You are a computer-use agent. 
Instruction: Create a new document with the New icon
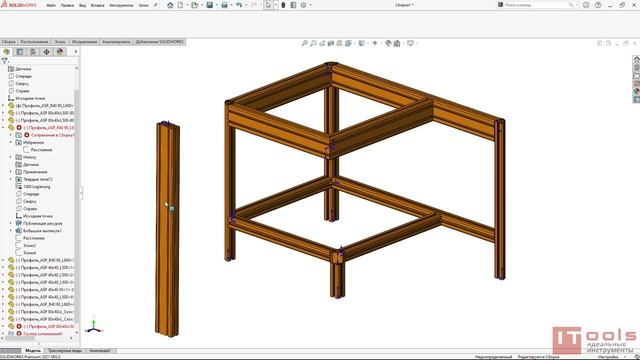coord(180,5)
